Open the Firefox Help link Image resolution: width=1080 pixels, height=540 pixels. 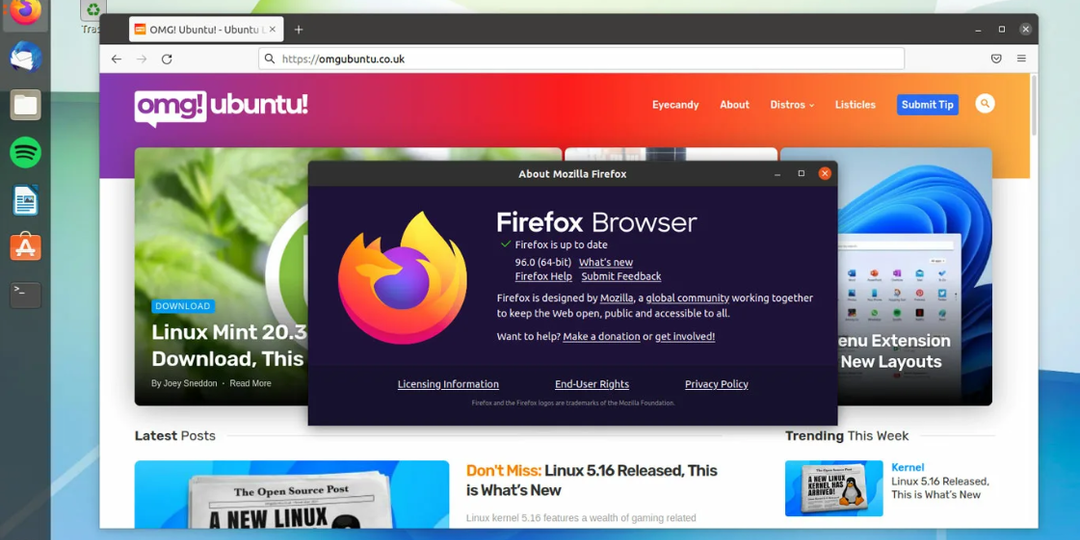point(543,276)
